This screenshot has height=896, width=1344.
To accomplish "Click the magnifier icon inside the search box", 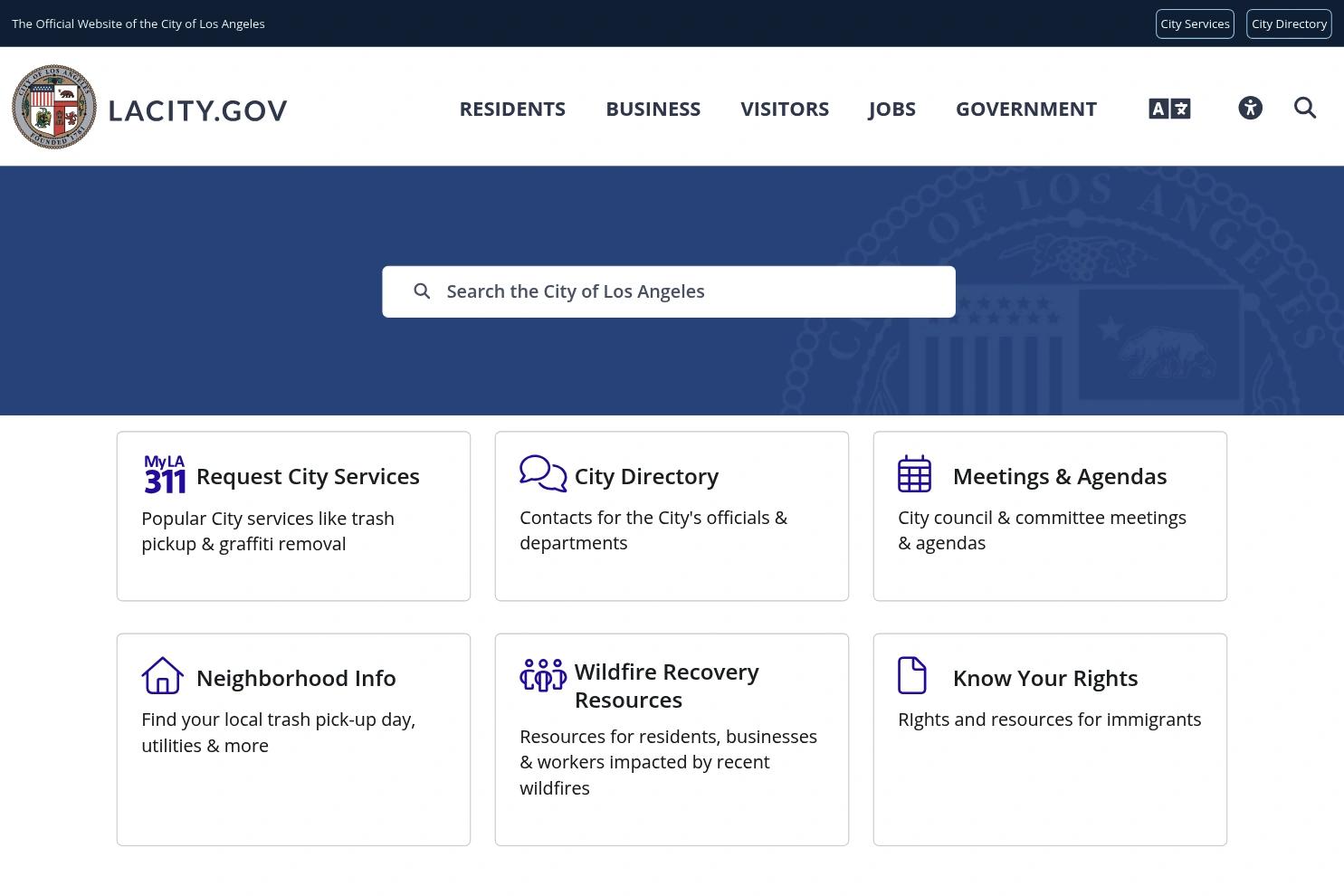I will 422,291.
